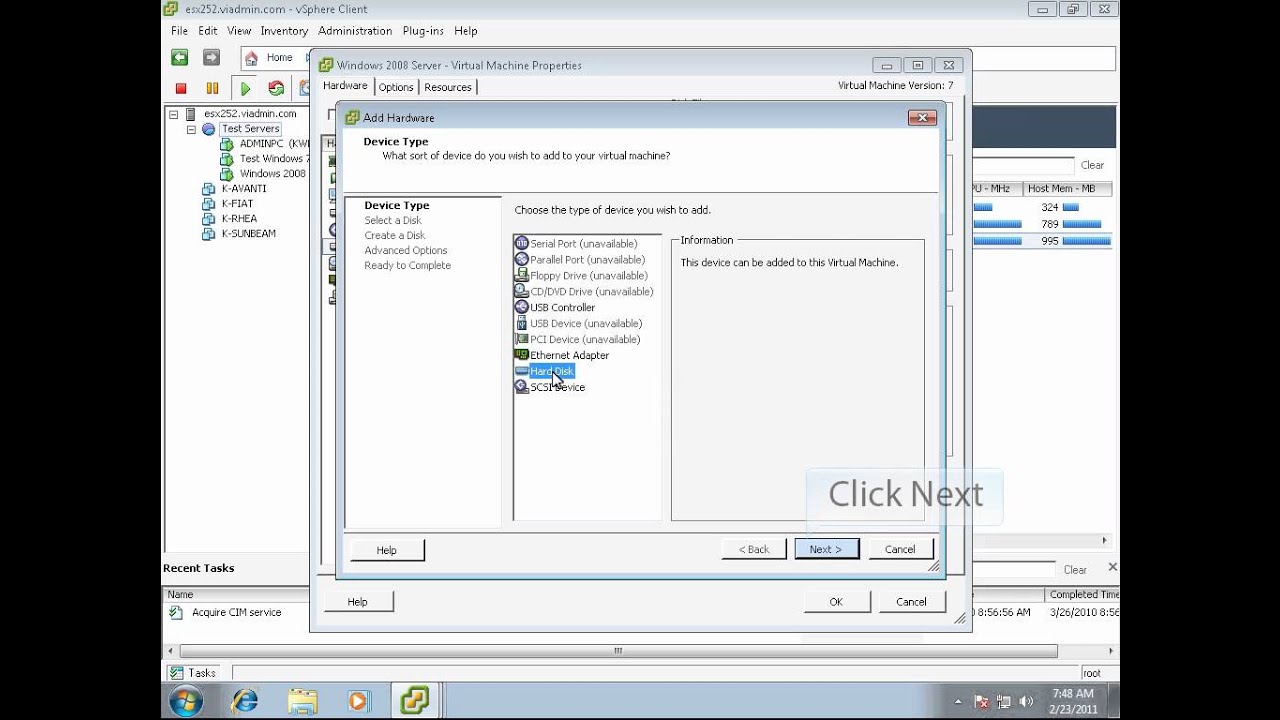Close the Add Hardware dialog
1280x720 pixels.
click(922, 117)
